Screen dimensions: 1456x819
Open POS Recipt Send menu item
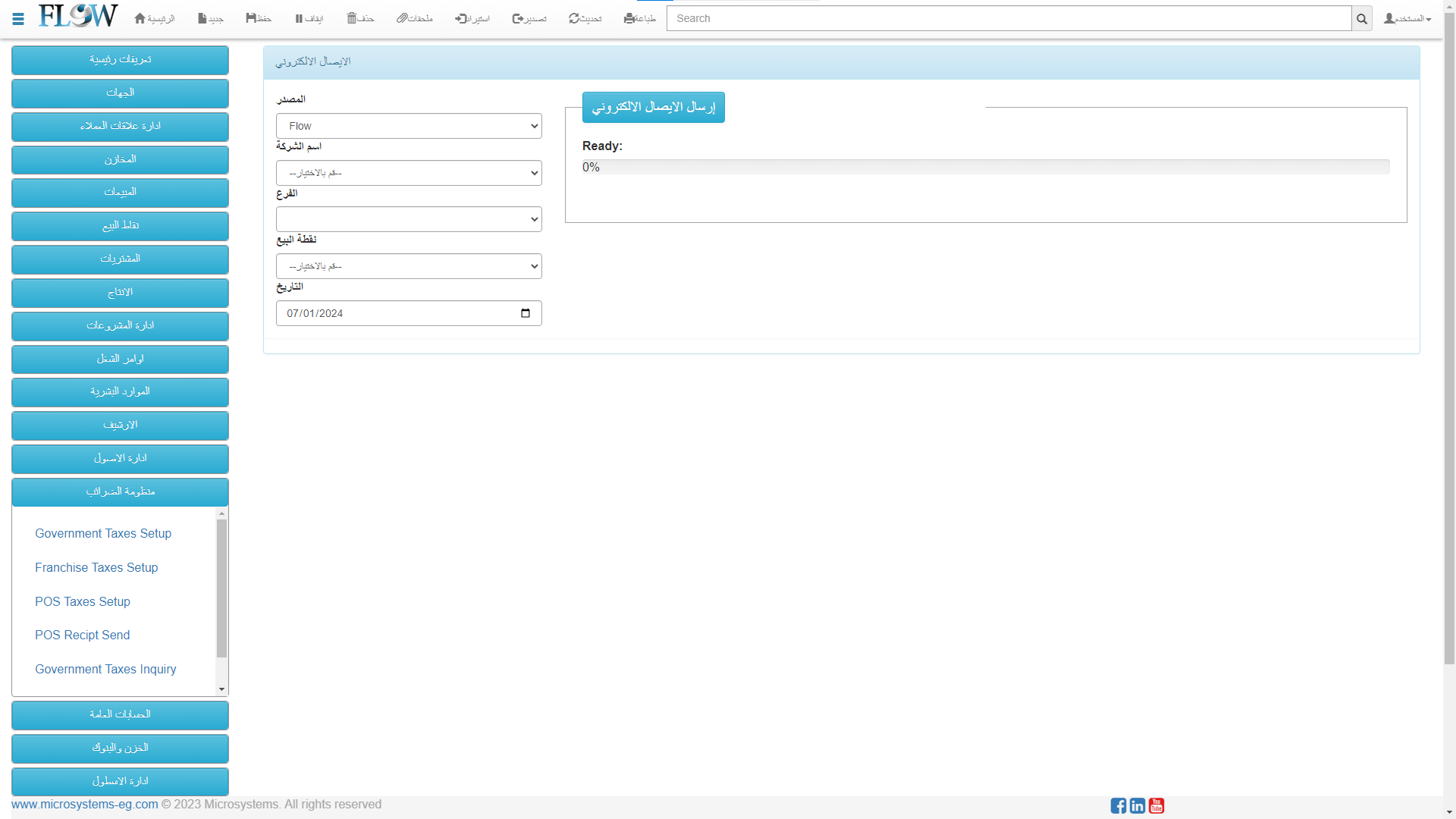click(x=82, y=635)
